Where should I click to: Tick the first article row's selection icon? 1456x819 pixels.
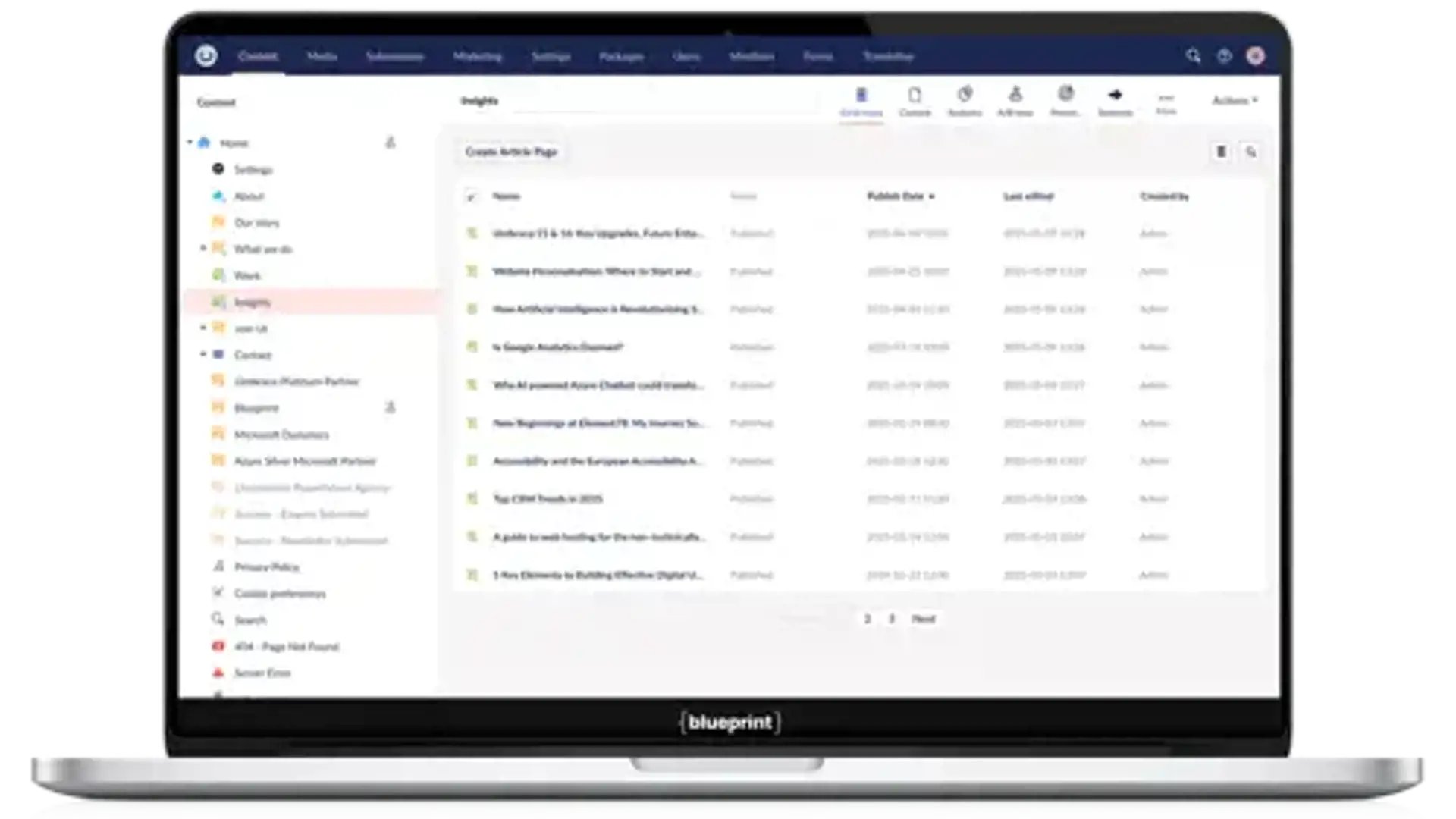coord(472,234)
